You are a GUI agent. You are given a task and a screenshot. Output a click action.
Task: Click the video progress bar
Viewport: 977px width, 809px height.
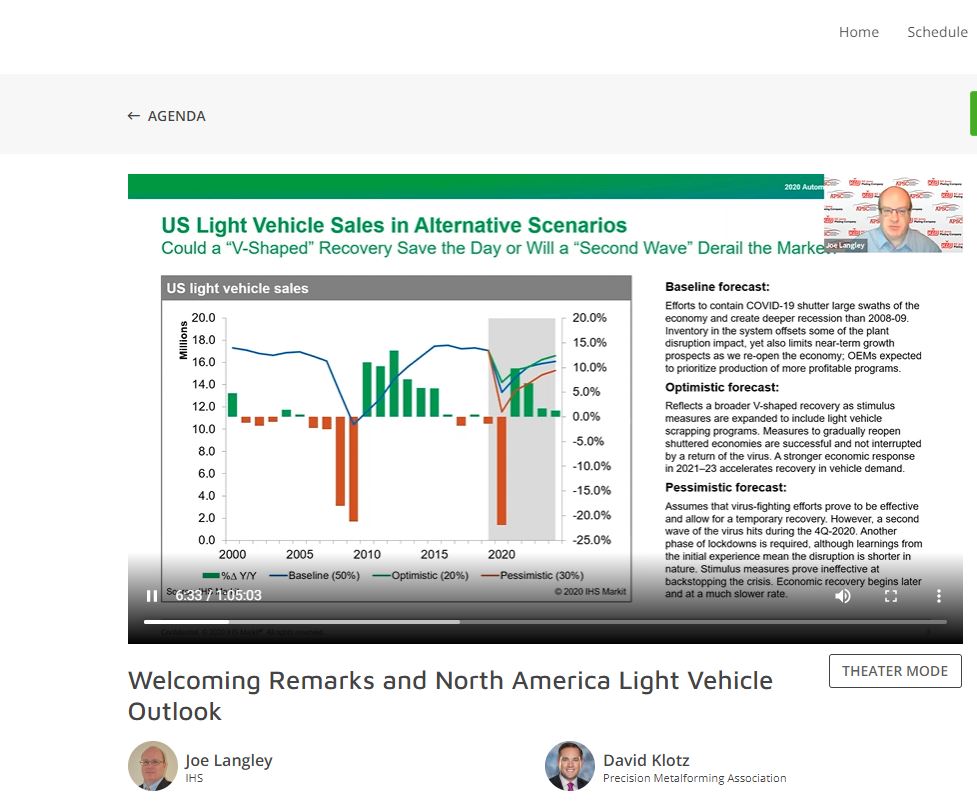click(x=545, y=621)
